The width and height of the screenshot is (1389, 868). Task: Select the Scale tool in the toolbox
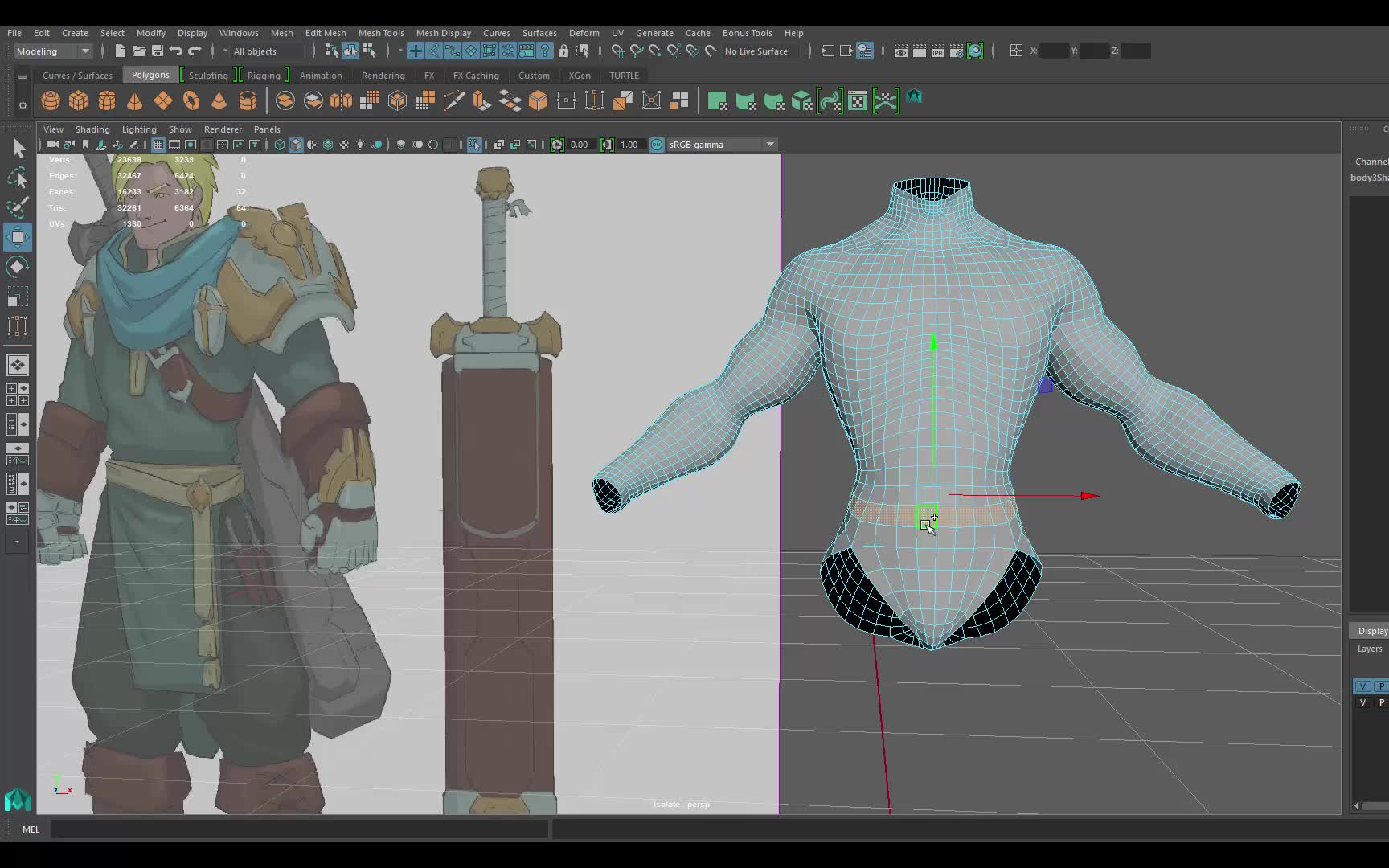coord(18,297)
